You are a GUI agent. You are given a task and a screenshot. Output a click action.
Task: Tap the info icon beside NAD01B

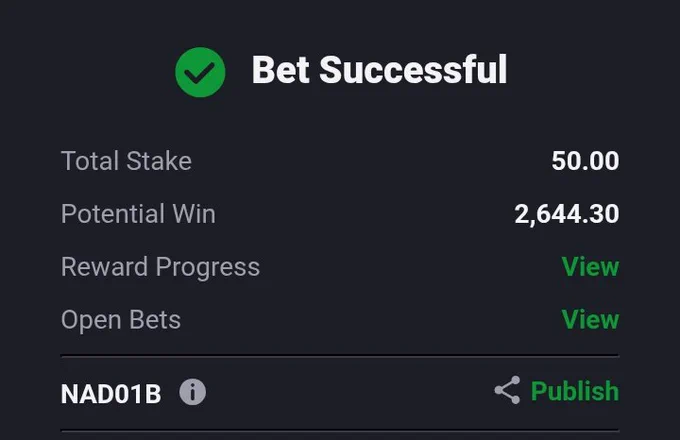pyautogui.click(x=193, y=392)
